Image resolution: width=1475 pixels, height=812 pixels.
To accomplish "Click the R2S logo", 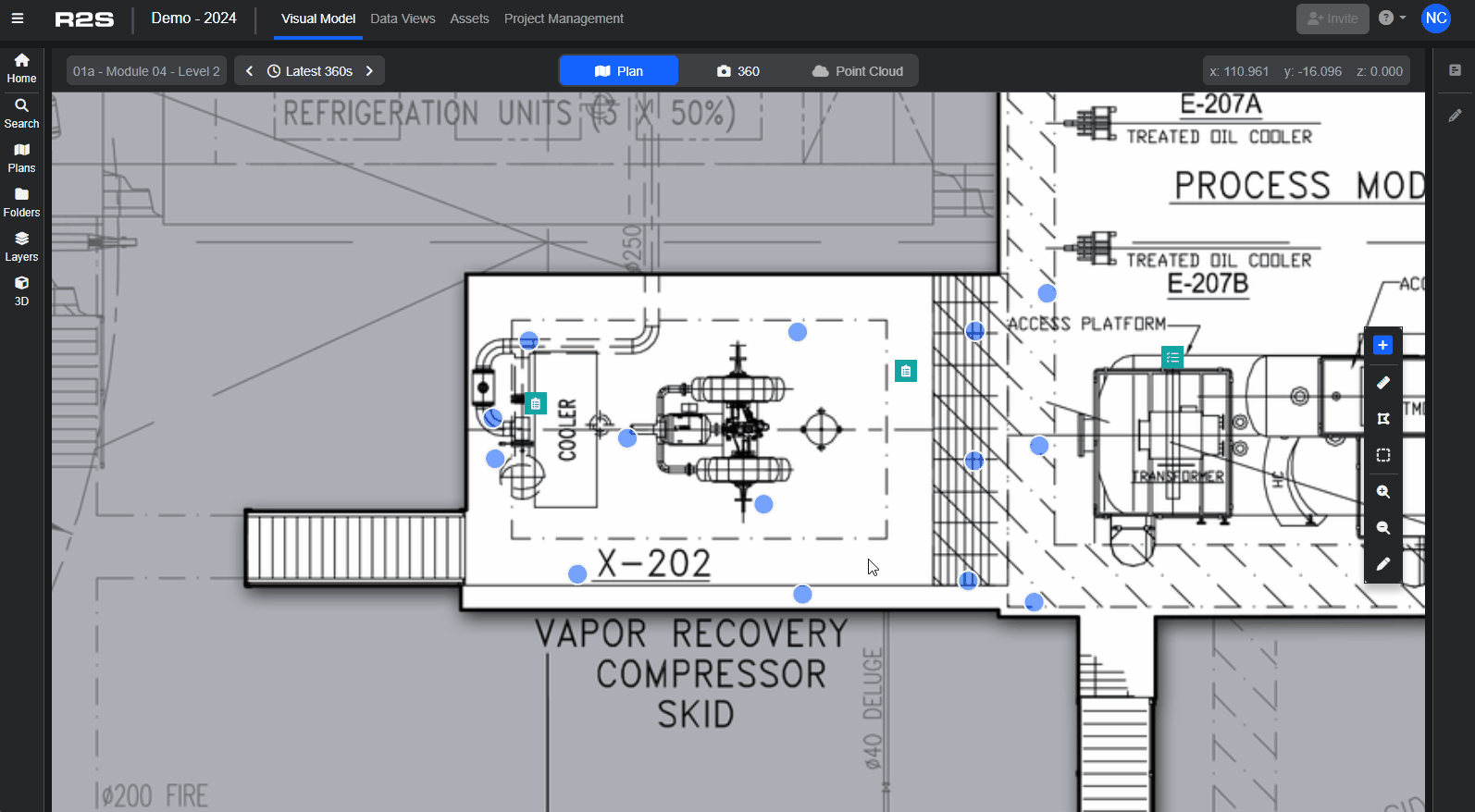I will point(84,19).
